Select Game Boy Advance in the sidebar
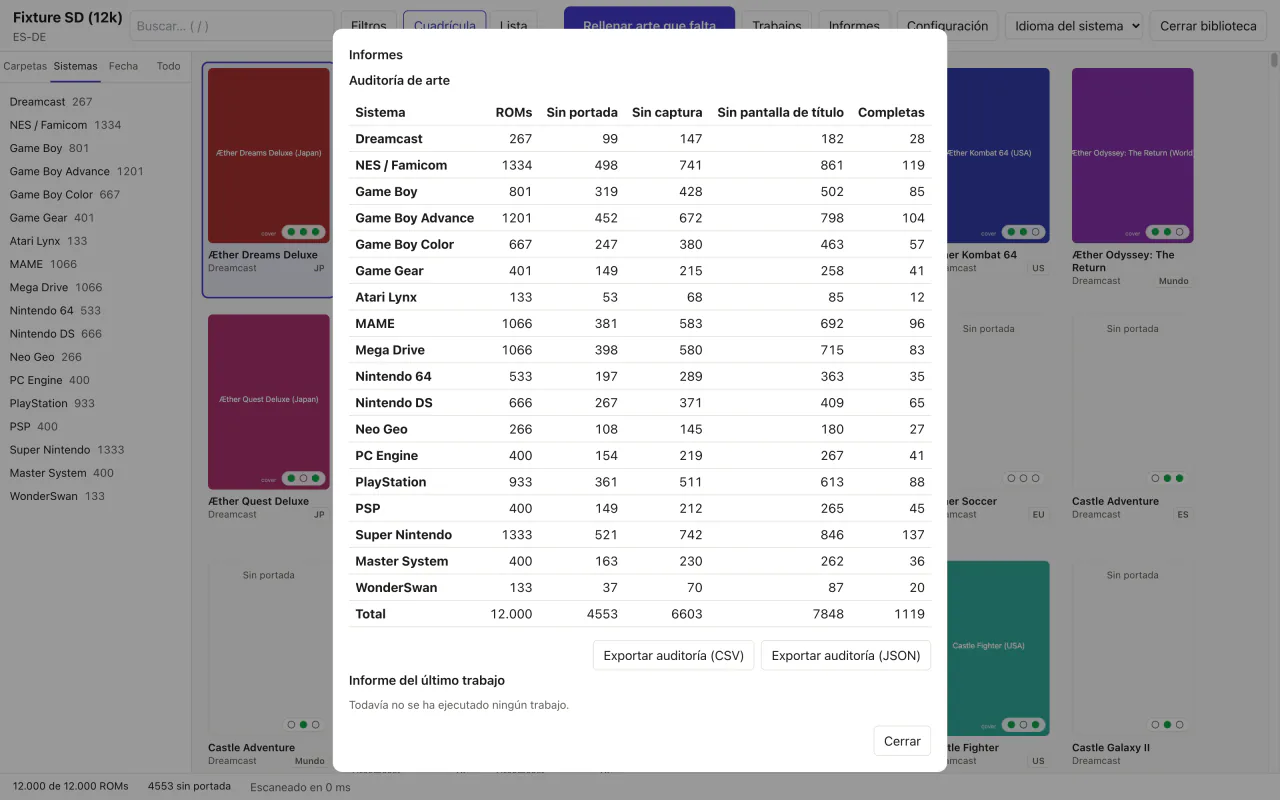The width and height of the screenshot is (1280, 800). tap(95, 171)
